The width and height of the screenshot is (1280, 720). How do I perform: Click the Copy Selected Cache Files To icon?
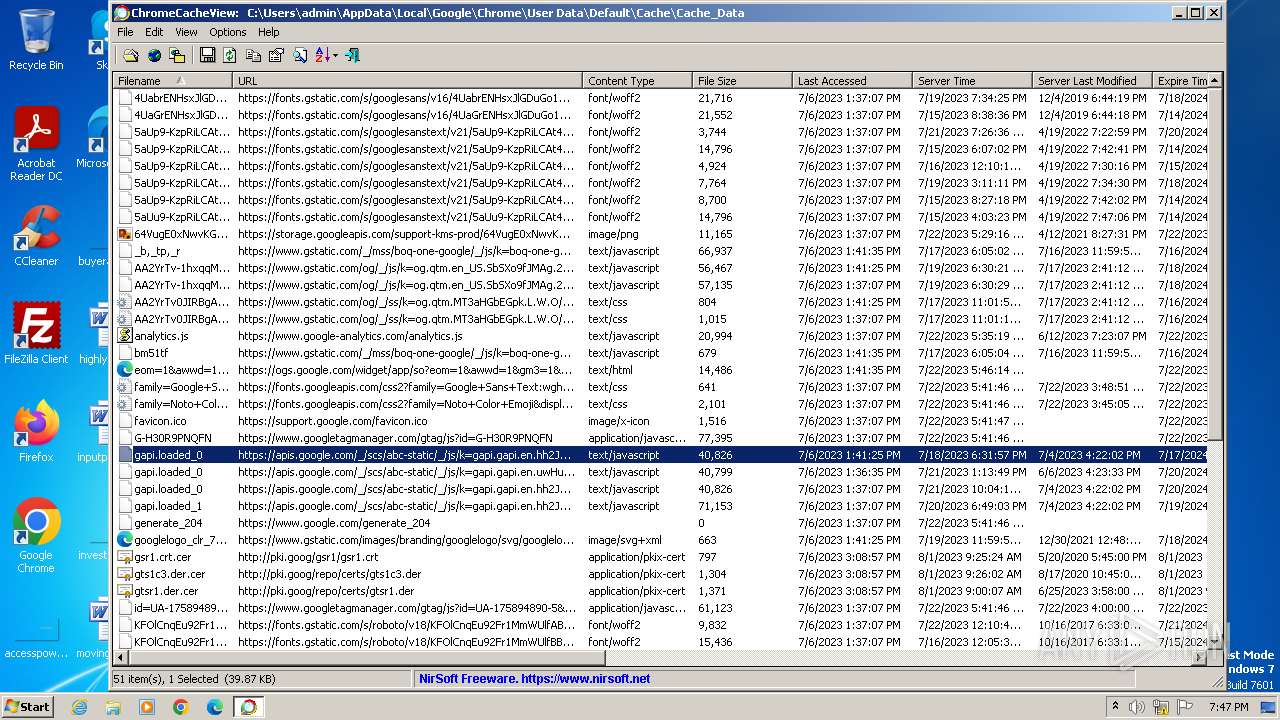[177, 56]
